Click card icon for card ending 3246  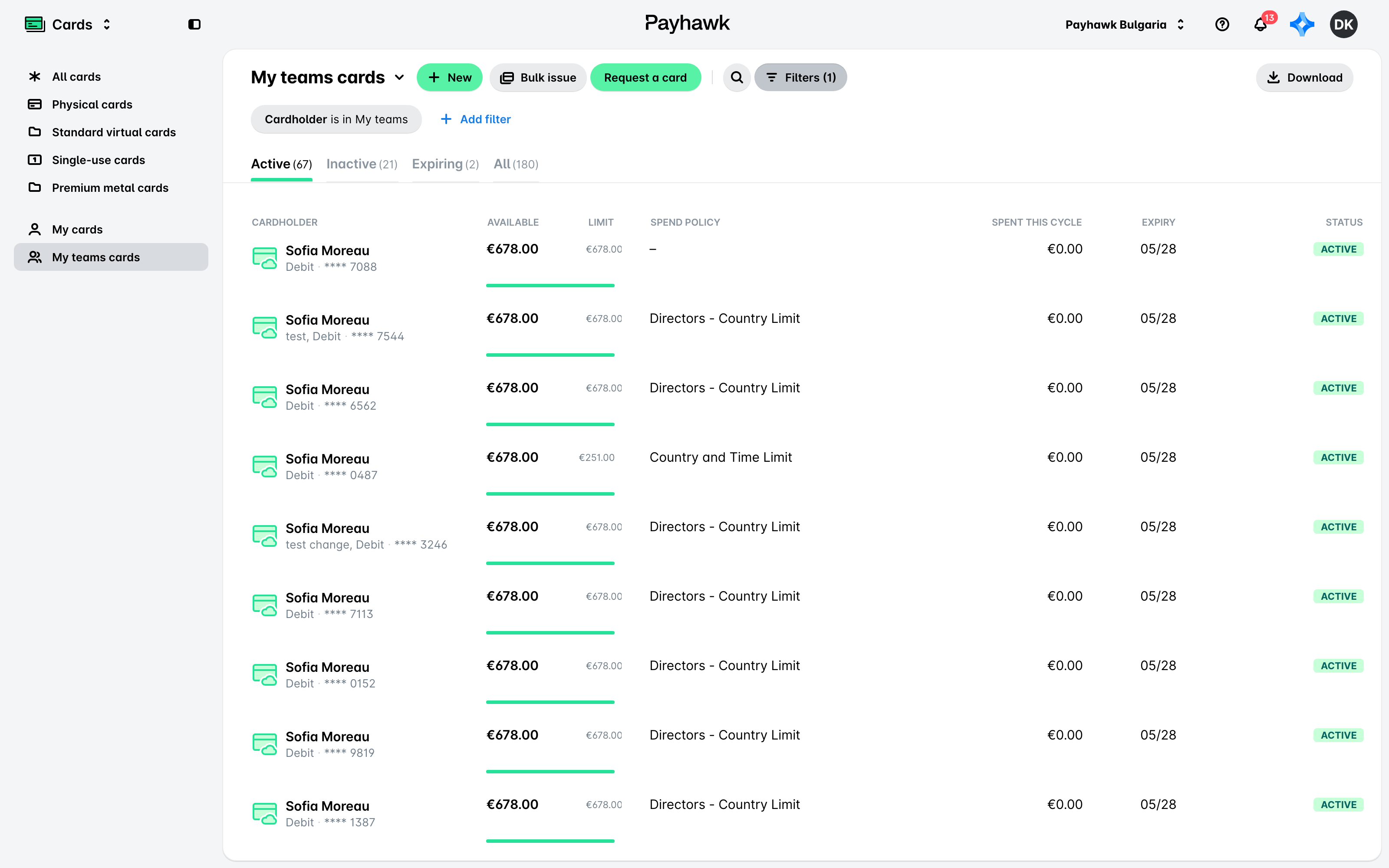point(265,536)
